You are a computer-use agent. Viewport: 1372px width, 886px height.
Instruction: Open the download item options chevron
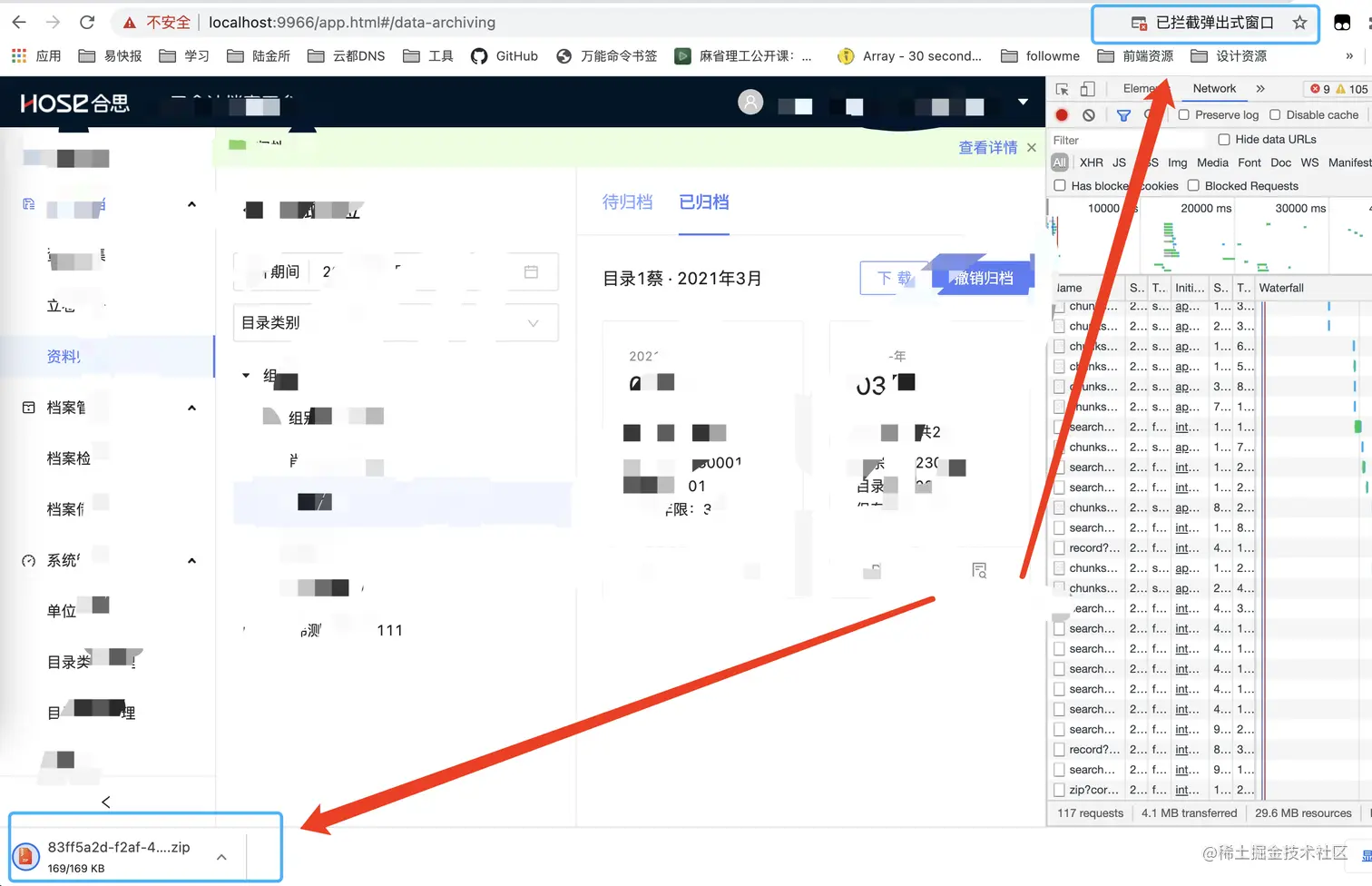[221, 857]
